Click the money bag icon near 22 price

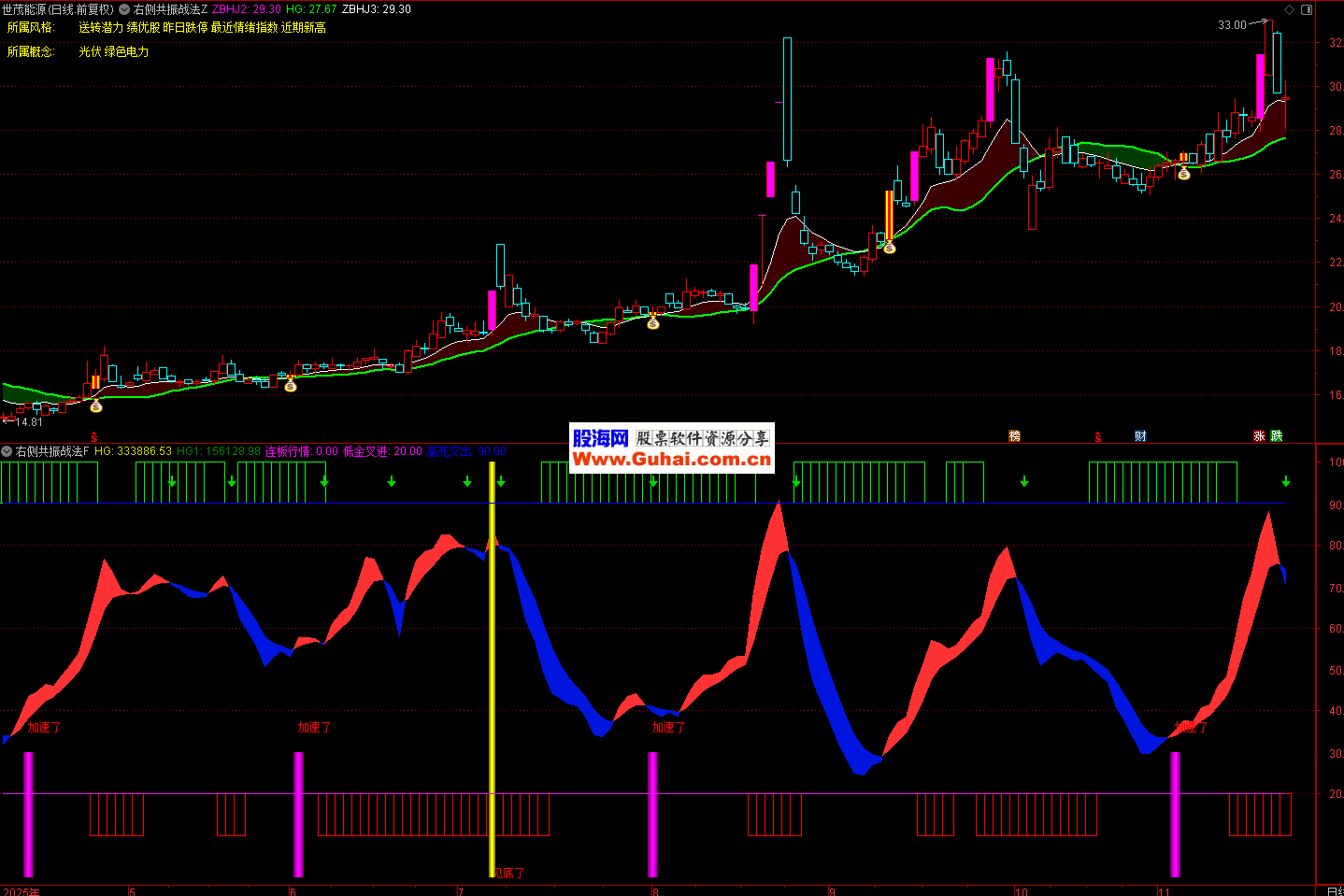[889, 248]
